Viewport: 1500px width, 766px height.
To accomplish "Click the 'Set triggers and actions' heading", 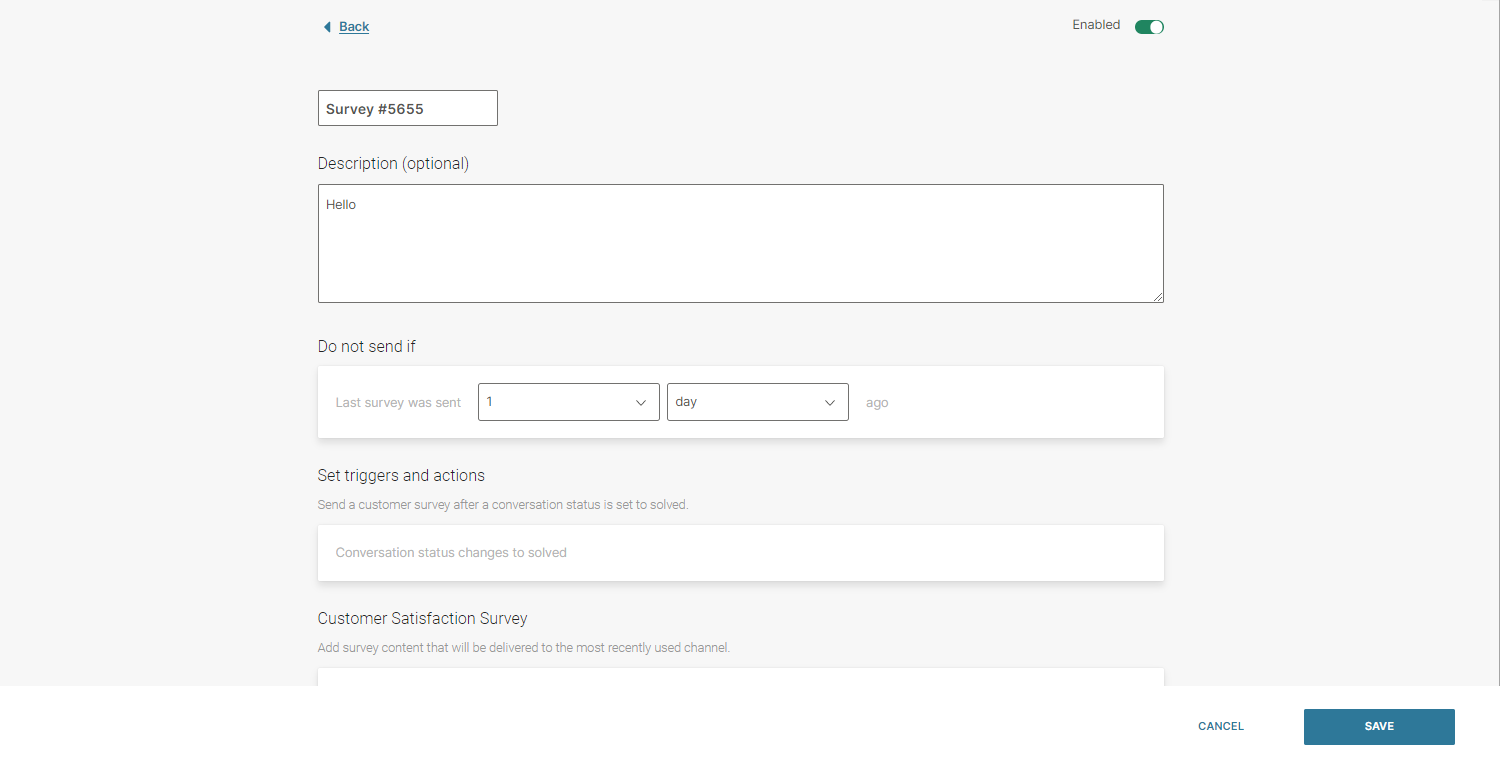I will (x=401, y=476).
